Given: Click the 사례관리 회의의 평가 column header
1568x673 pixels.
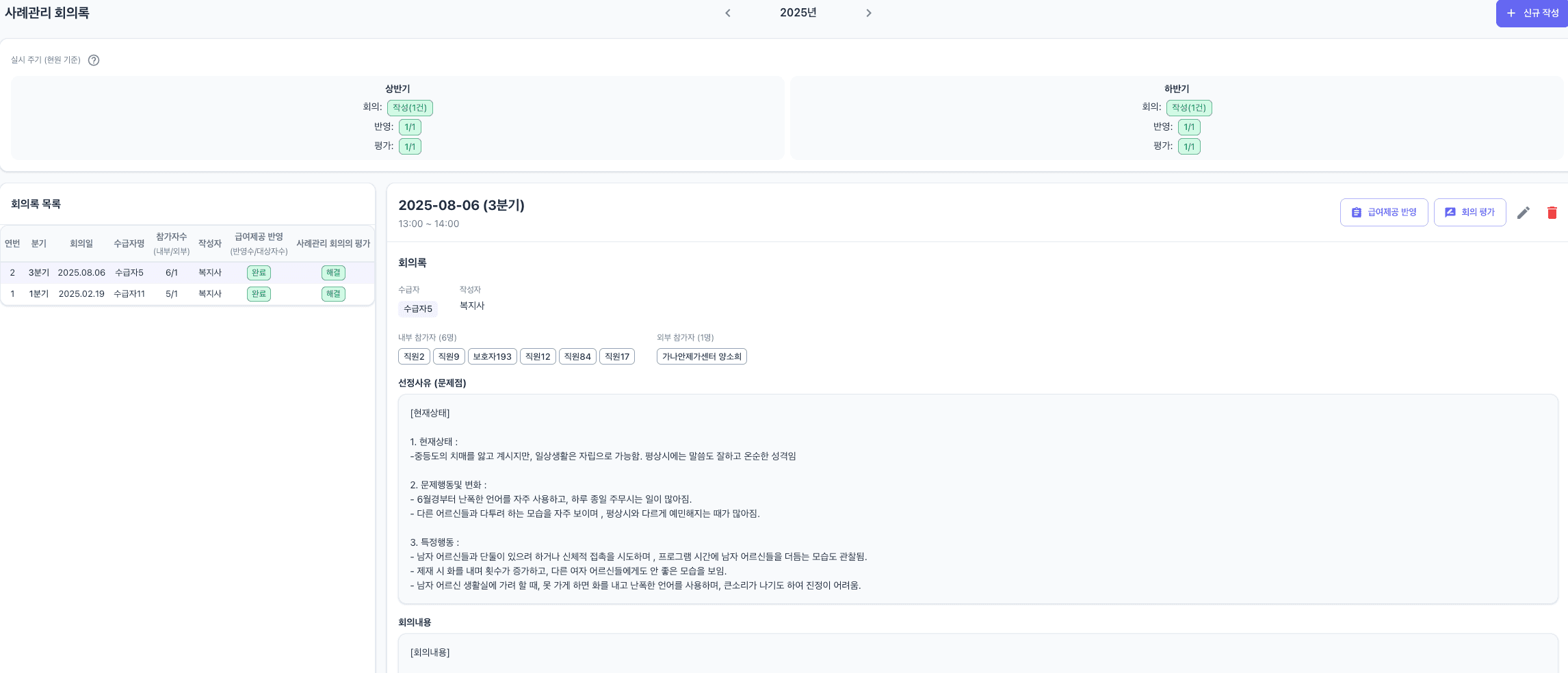Looking at the screenshot, I should [333, 243].
